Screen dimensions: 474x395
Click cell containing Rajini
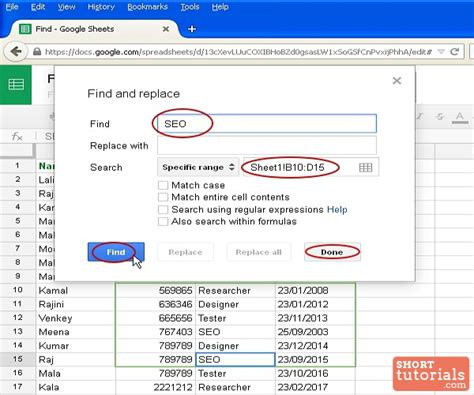76,304
